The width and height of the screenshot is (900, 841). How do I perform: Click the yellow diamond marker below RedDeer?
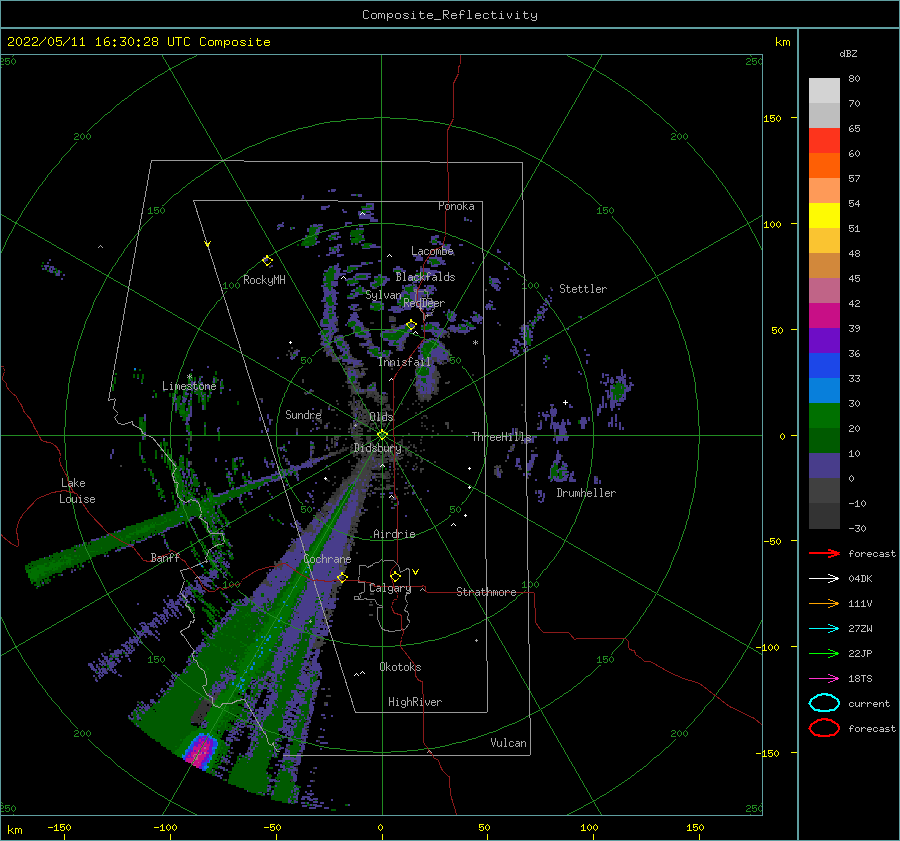click(411, 325)
